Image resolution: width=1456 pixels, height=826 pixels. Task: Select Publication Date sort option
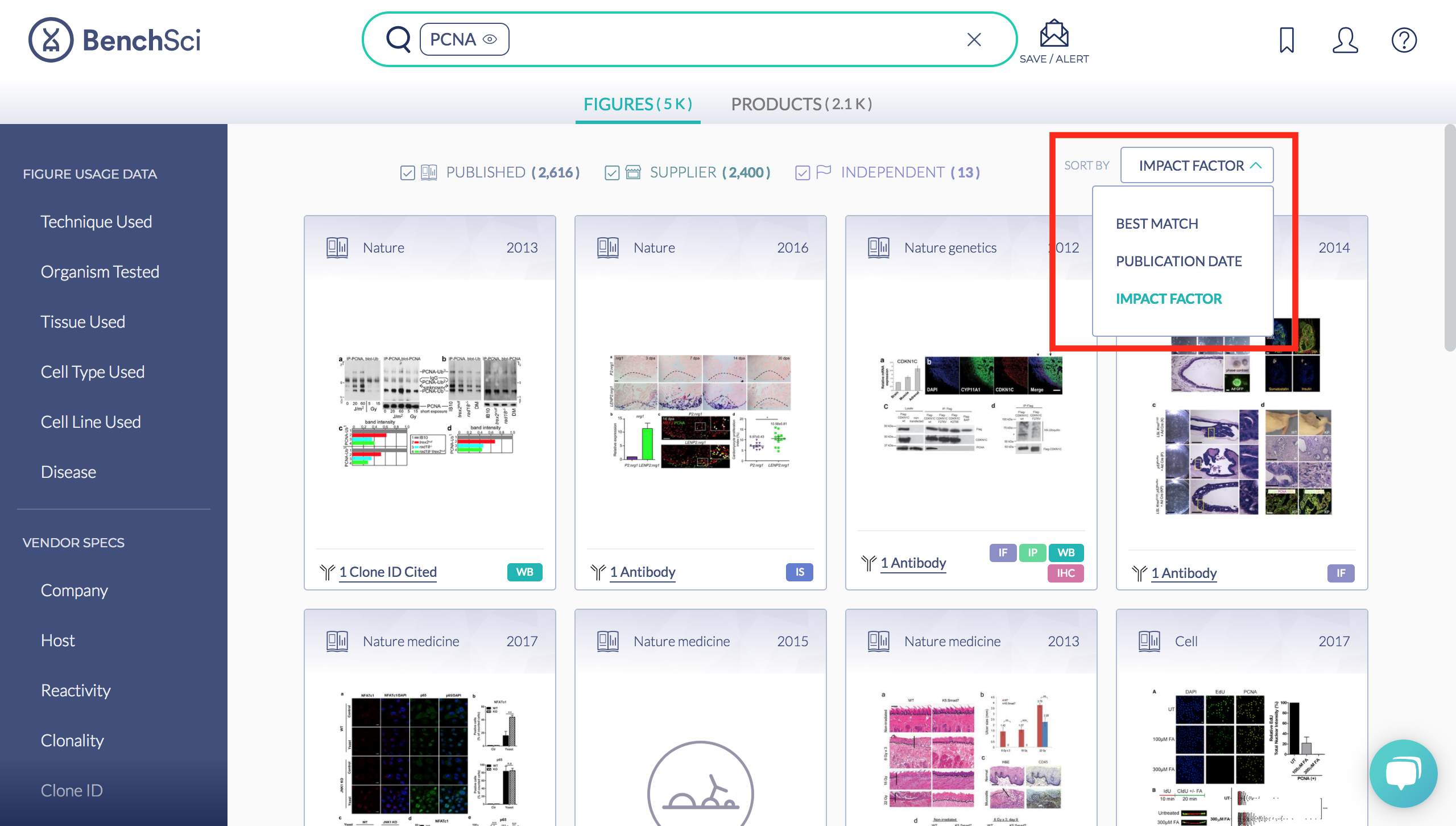[x=1178, y=261]
